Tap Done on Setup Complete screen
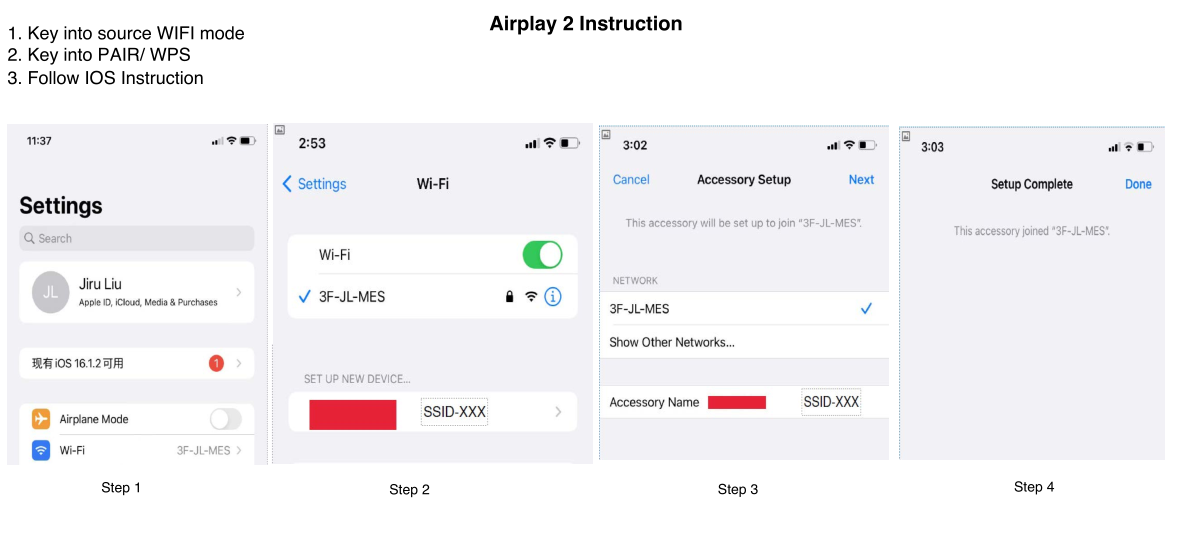Image resolution: width=1178 pixels, height=538 pixels. (1138, 184)
